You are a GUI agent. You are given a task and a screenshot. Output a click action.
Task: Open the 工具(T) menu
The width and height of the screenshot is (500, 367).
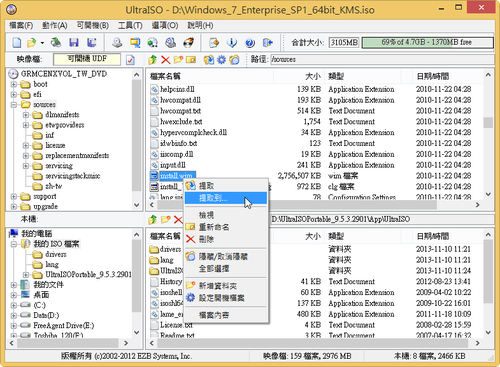(130, 25)
